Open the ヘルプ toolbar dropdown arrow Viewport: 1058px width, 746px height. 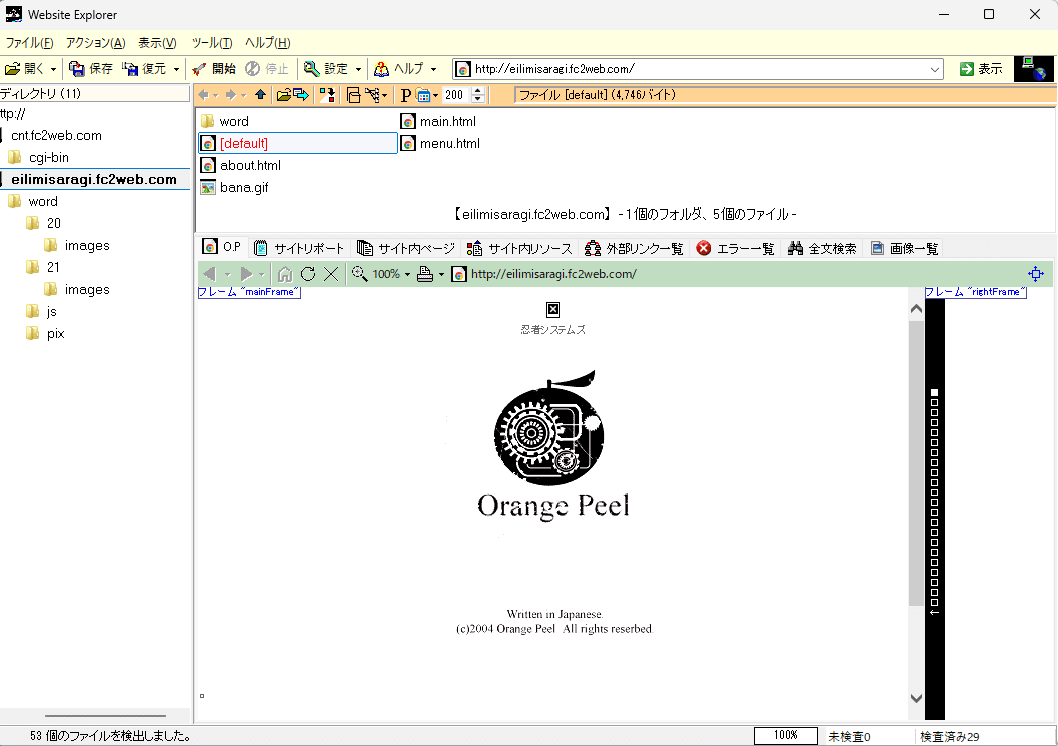433,69
